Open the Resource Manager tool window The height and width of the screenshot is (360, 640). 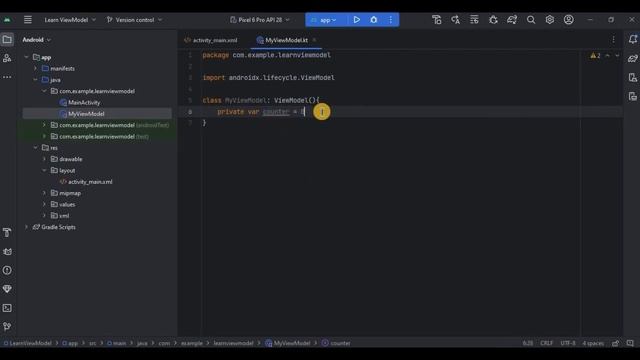point(7,58)
